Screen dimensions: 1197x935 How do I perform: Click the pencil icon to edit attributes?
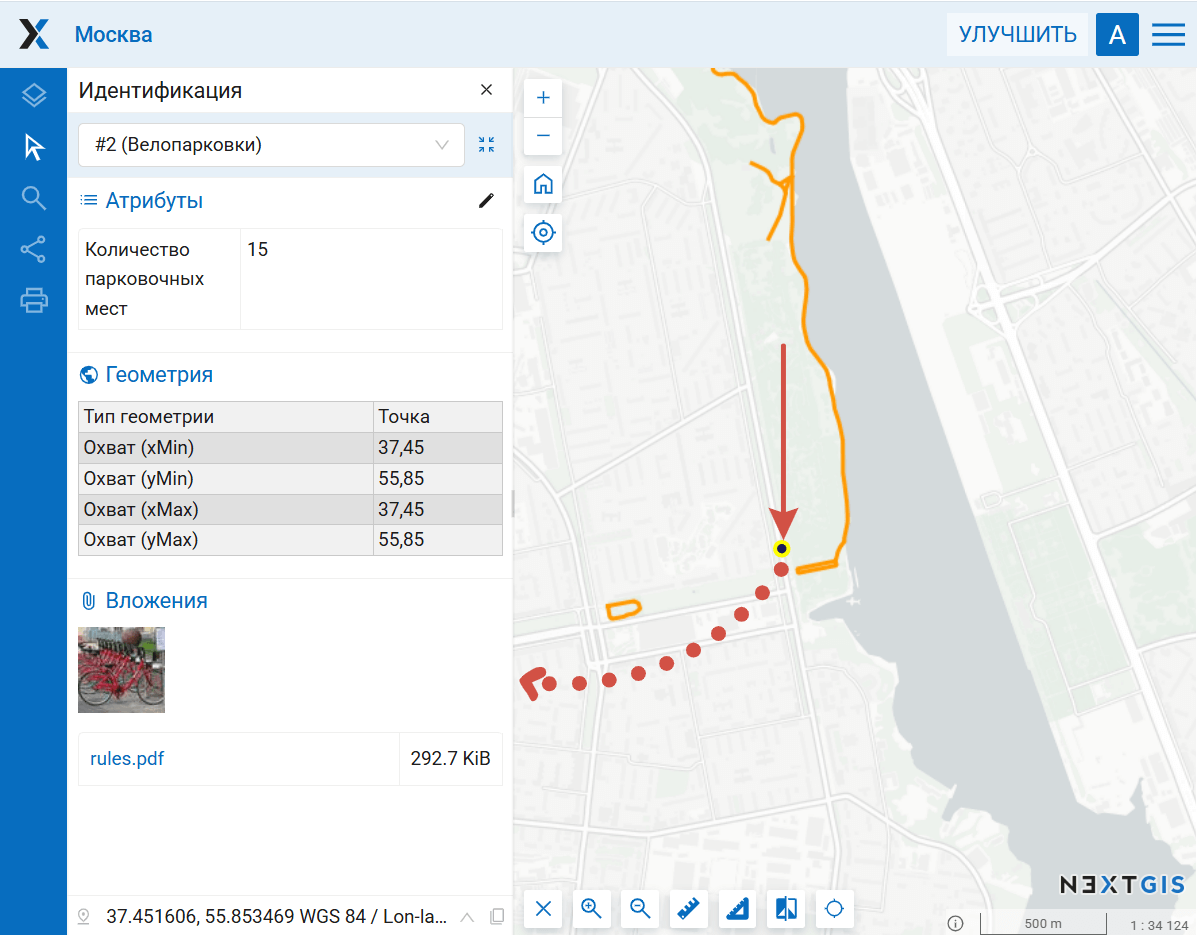point(486,201)
